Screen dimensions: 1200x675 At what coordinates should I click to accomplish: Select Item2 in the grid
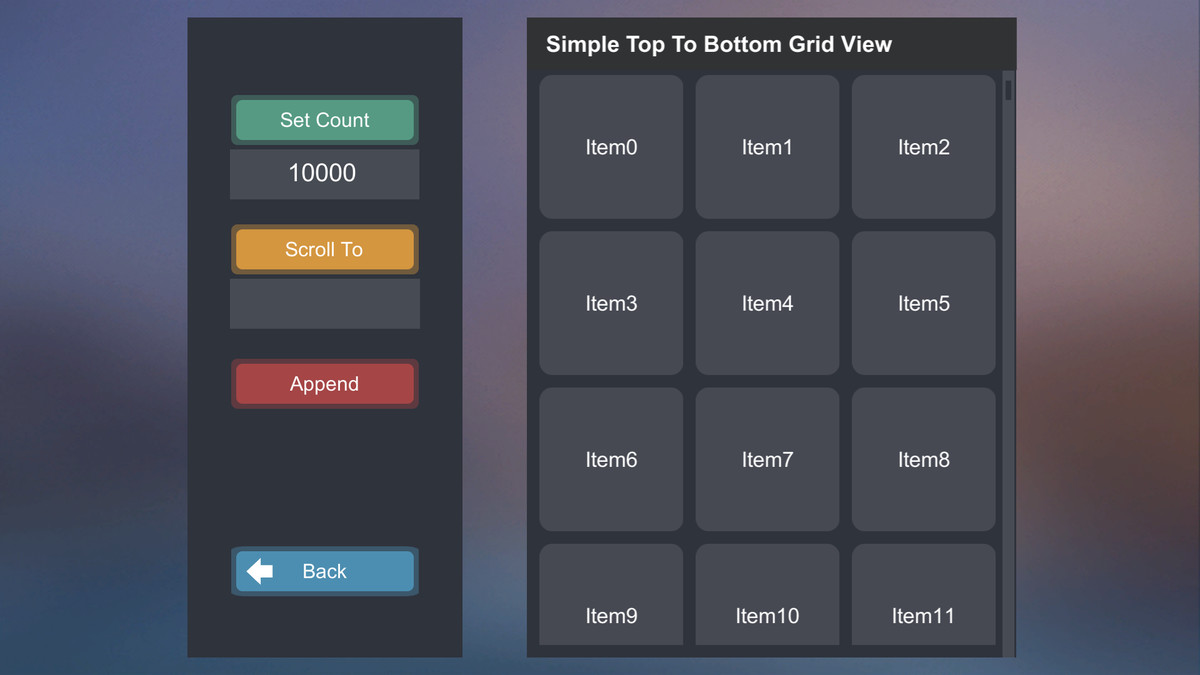click(x=923, y=147)
